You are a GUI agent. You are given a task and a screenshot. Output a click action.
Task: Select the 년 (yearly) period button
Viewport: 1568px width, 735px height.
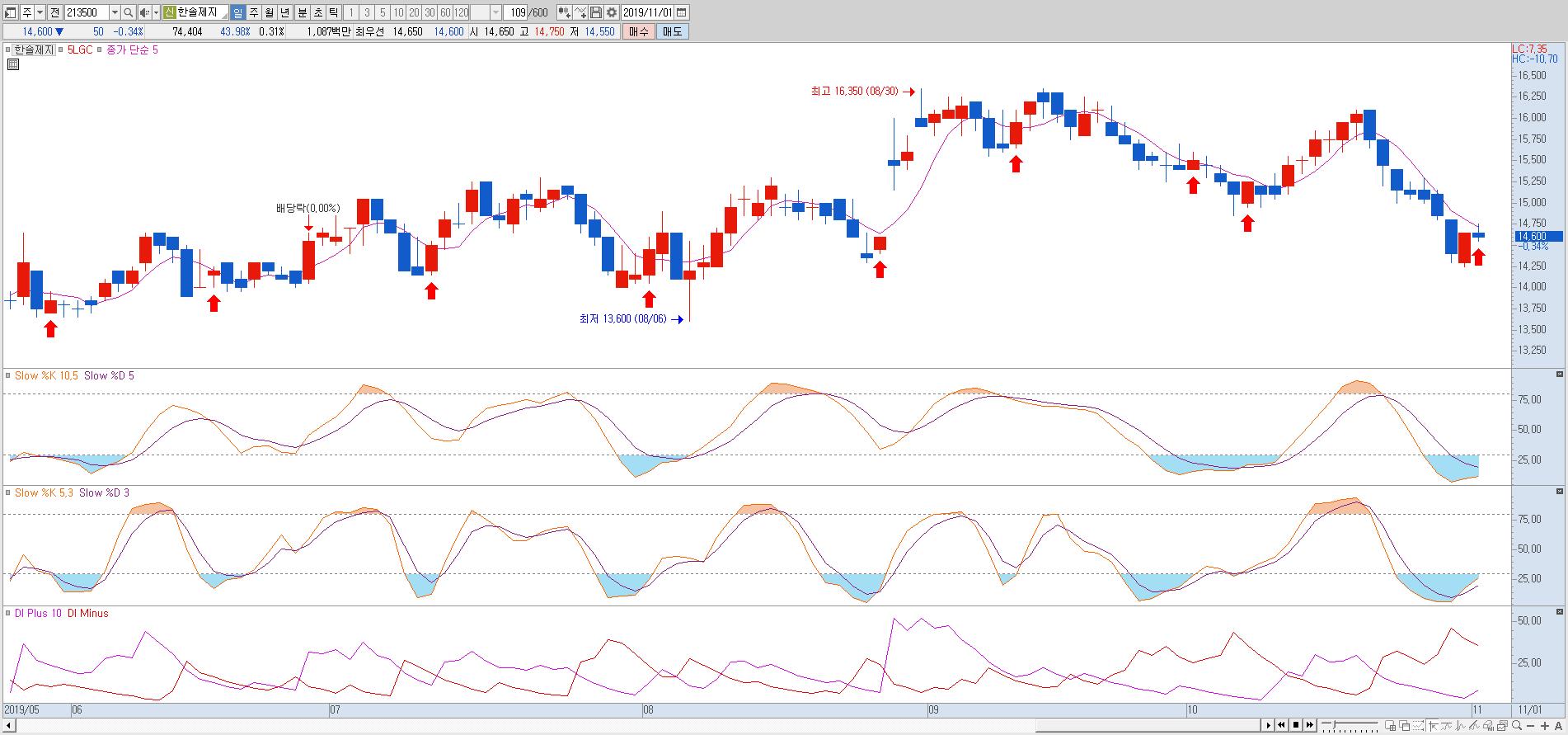(285, 12)
